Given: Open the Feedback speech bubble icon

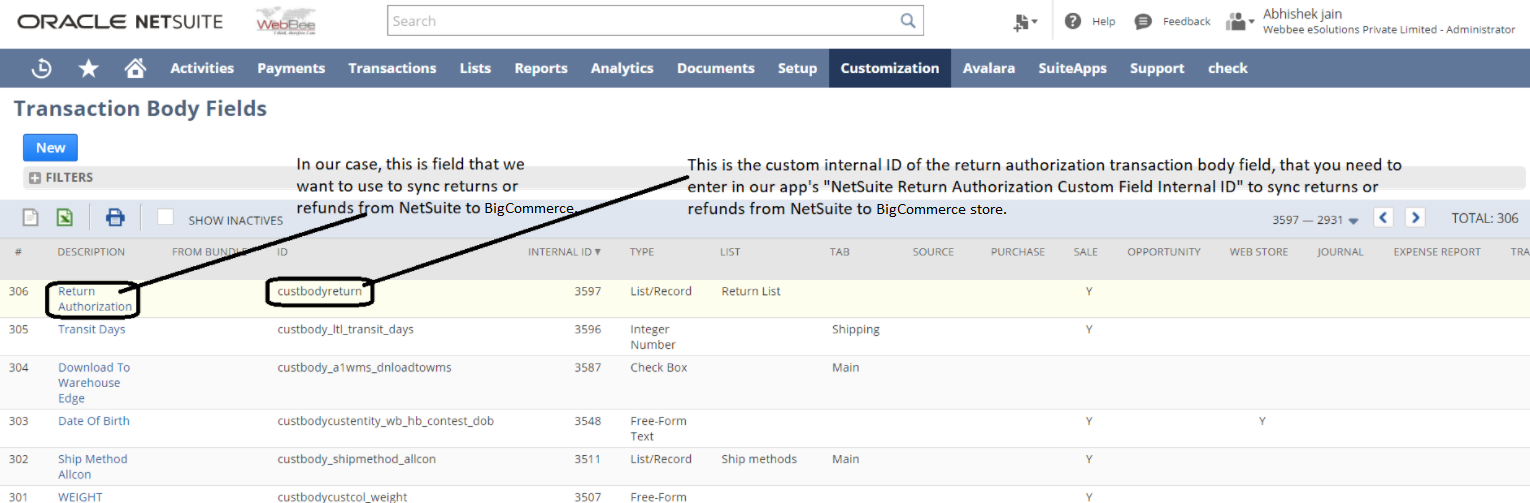Looking at the screenshot, I should pyautogui.click(x=1143, y=21).
